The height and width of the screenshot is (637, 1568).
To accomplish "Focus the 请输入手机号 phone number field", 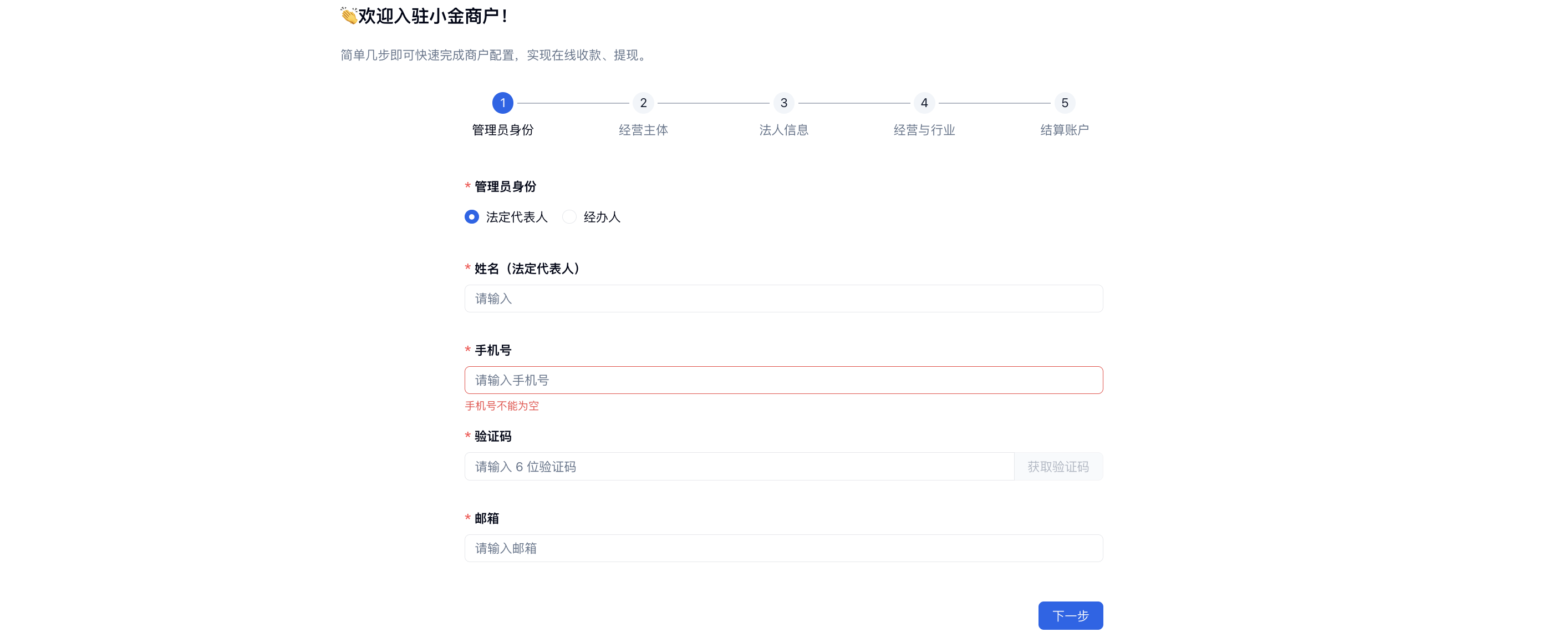I will click(x=783, y=380).
